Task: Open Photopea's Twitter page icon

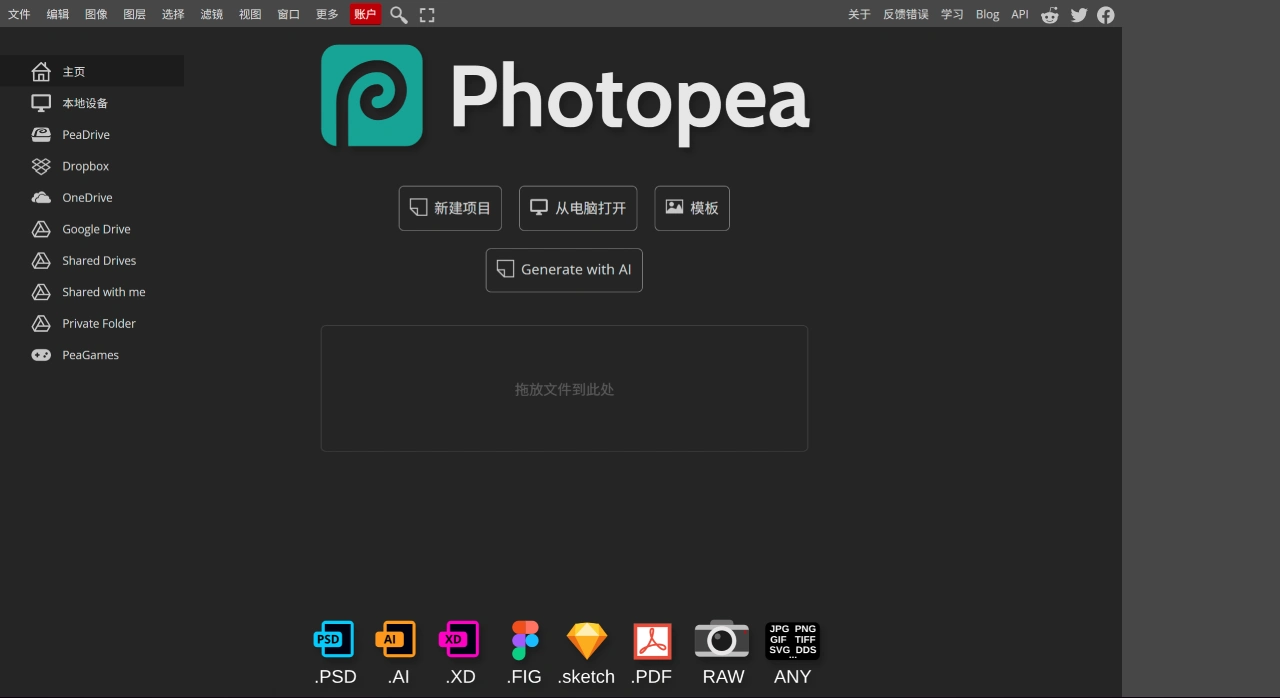Action: tap(1078, 15)
